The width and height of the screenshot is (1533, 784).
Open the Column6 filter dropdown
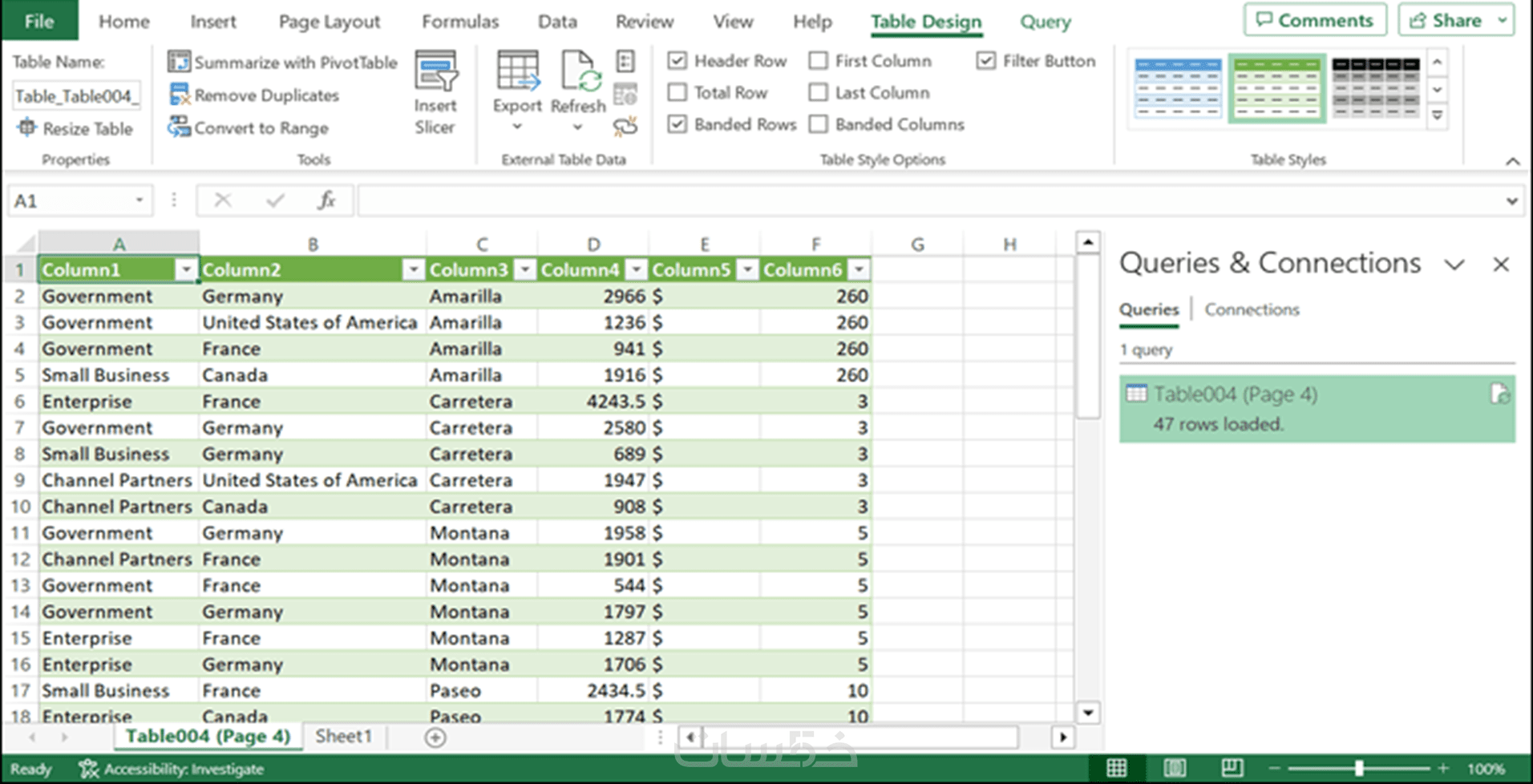tap(860, 270)
